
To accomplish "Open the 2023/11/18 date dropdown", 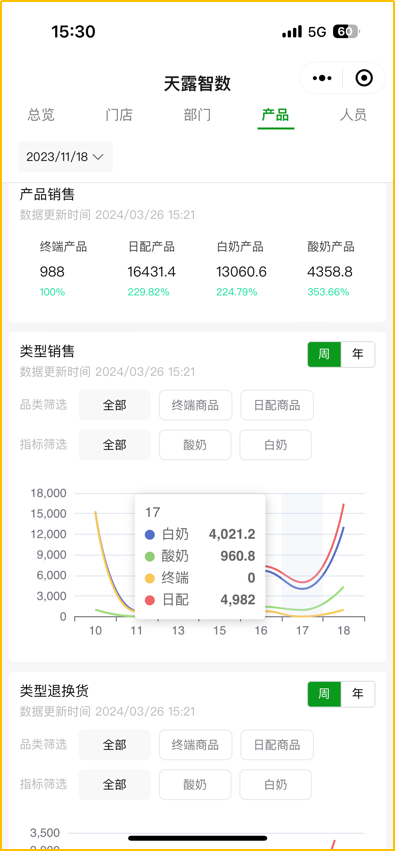I will point(65,157).
